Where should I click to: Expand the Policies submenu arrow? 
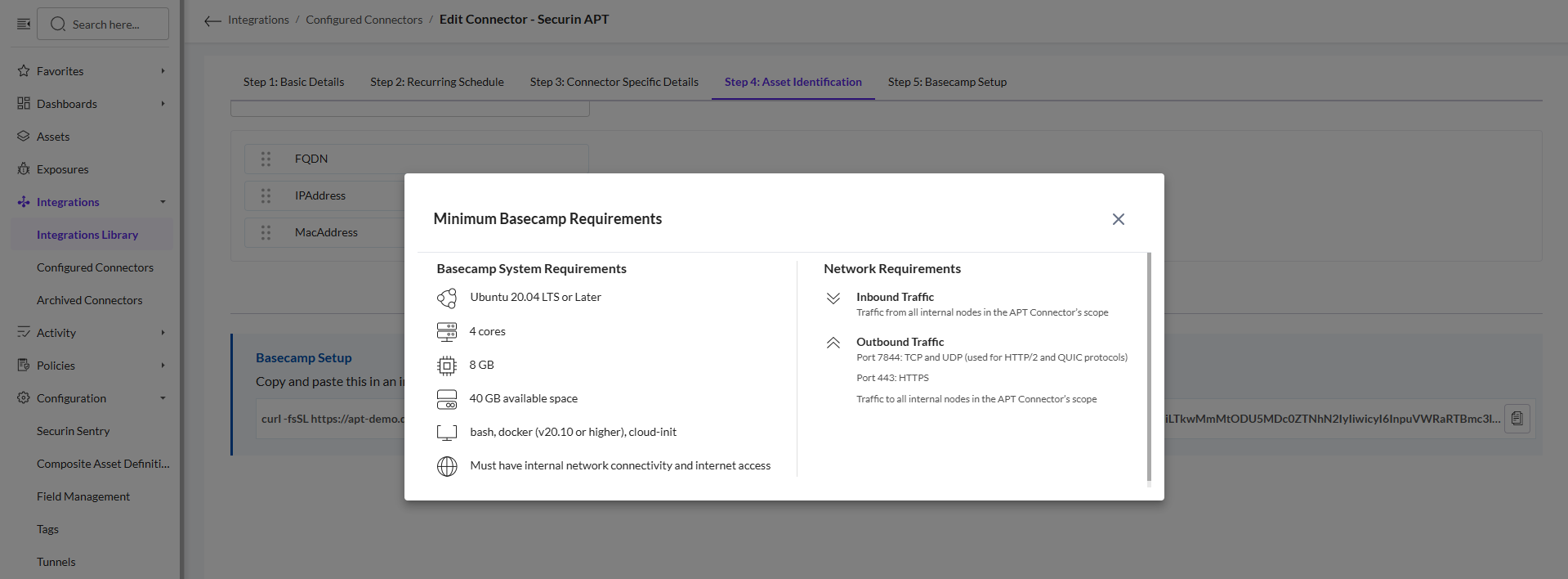(163, 366)
